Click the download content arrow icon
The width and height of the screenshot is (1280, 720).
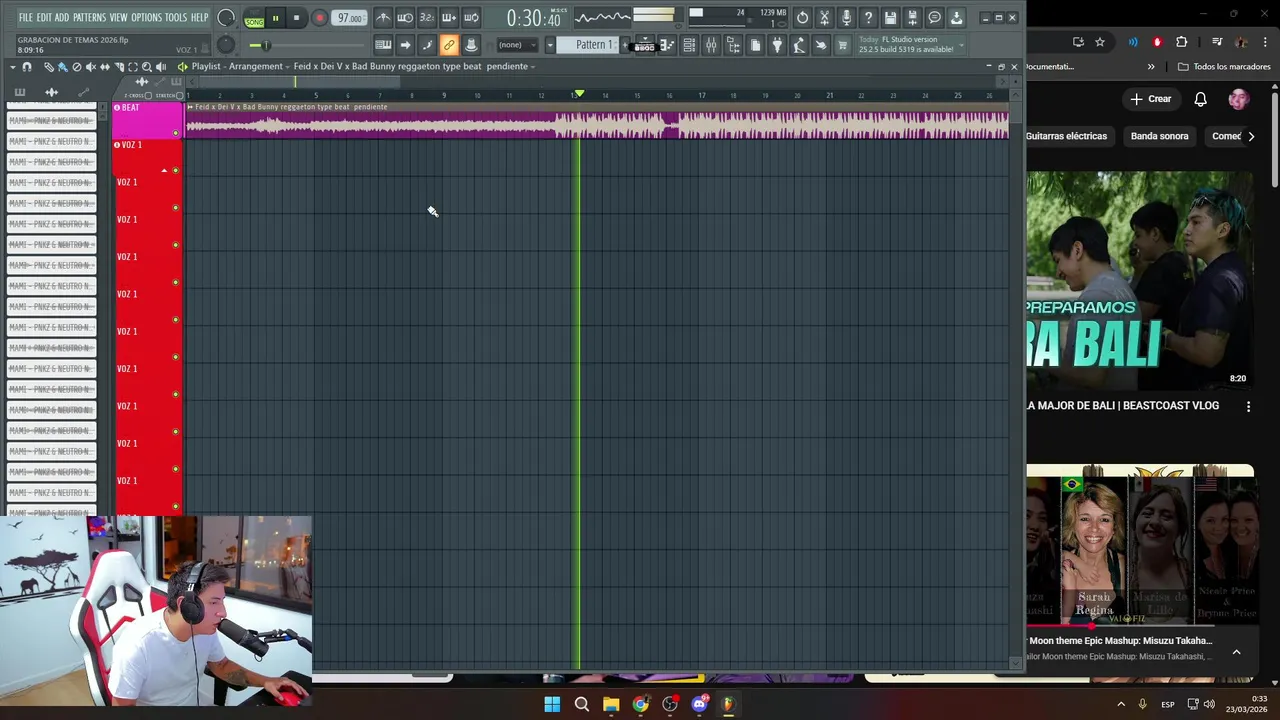(x=956, y=18)
